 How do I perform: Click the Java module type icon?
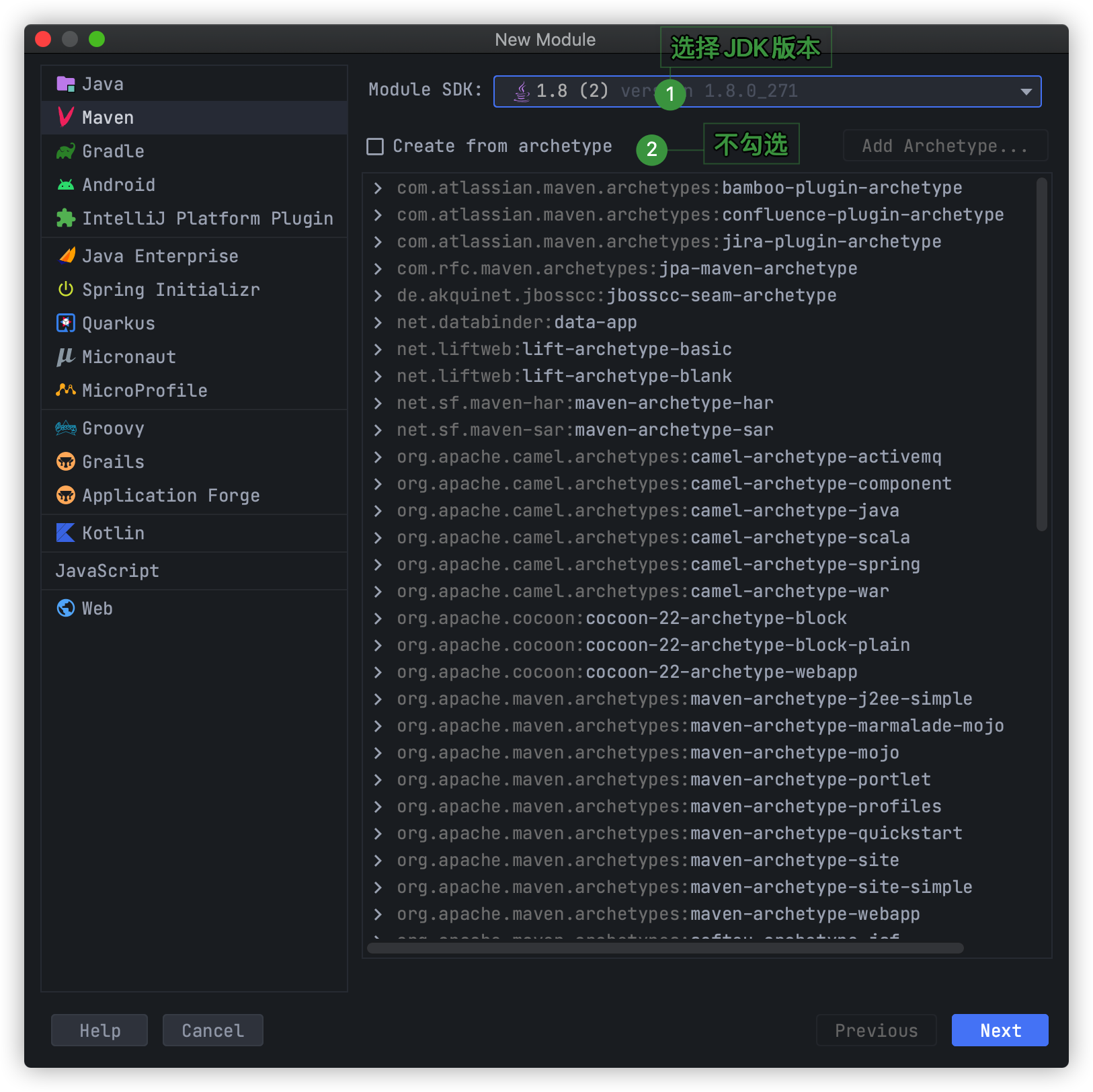click(66, 84)
